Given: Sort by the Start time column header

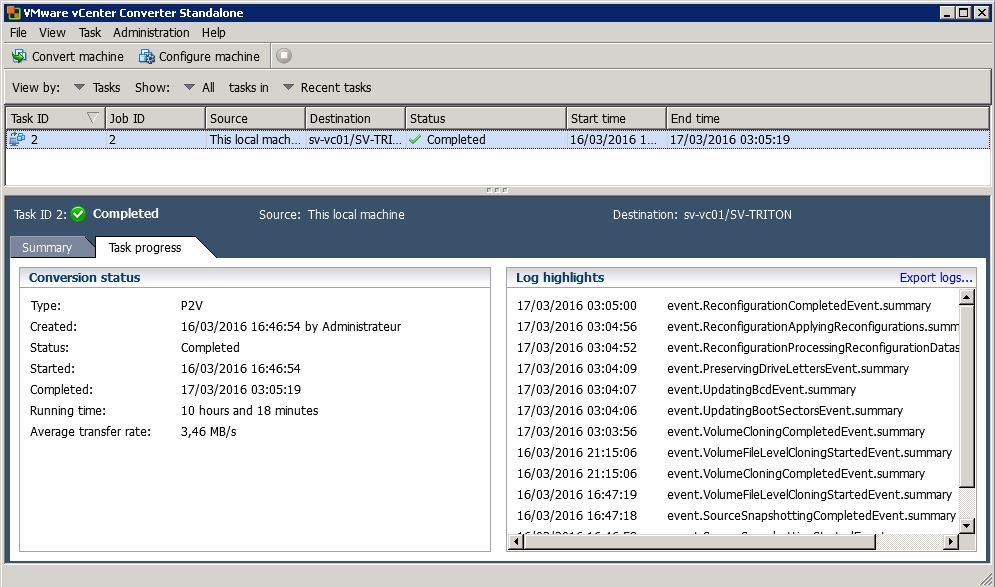Looking at the screenshot, I should click(x=616, y=118).
